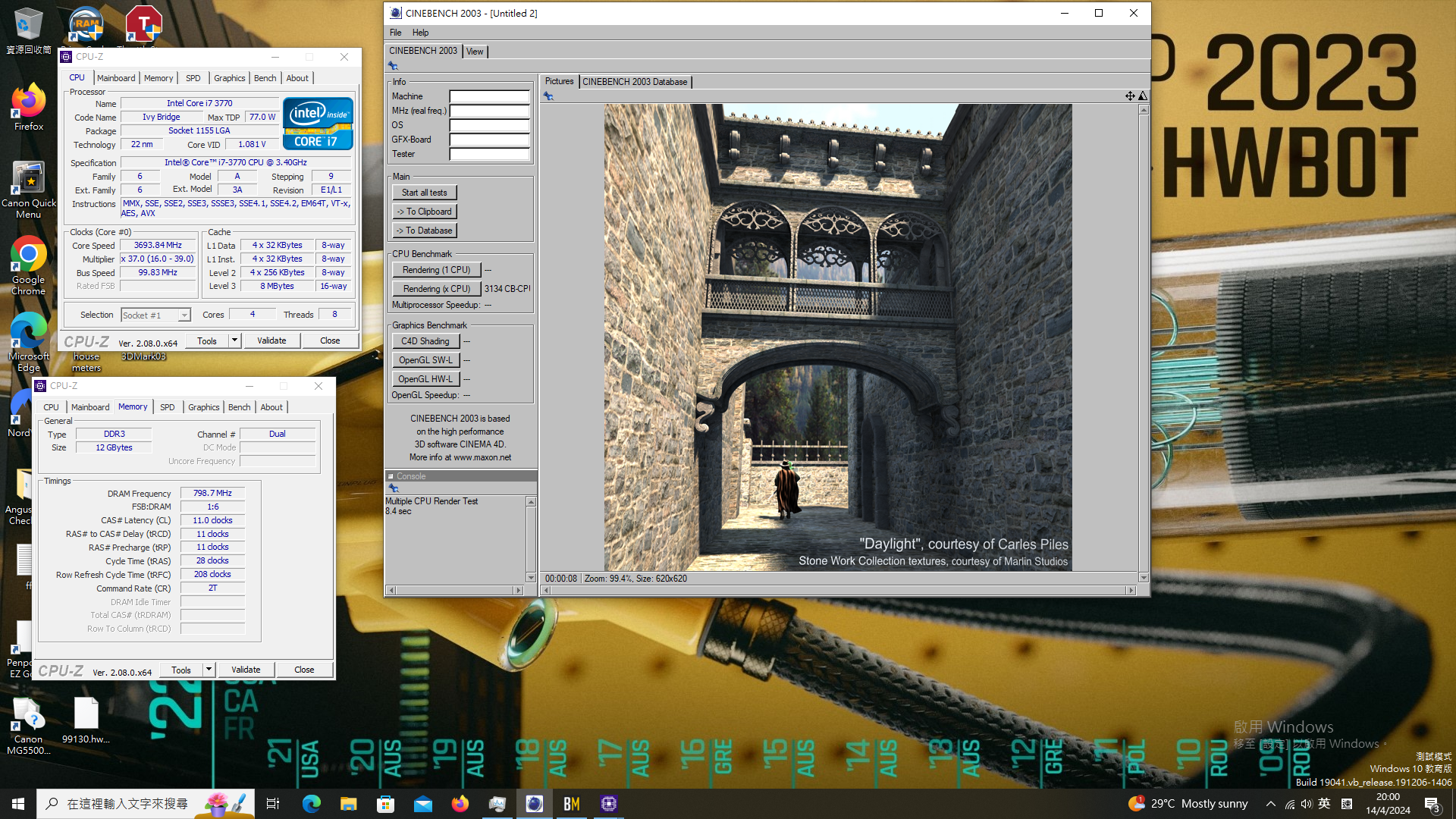
Task: Run the OpenGL SW-L test
Action: pyautogui.click(x=425, y=360)
